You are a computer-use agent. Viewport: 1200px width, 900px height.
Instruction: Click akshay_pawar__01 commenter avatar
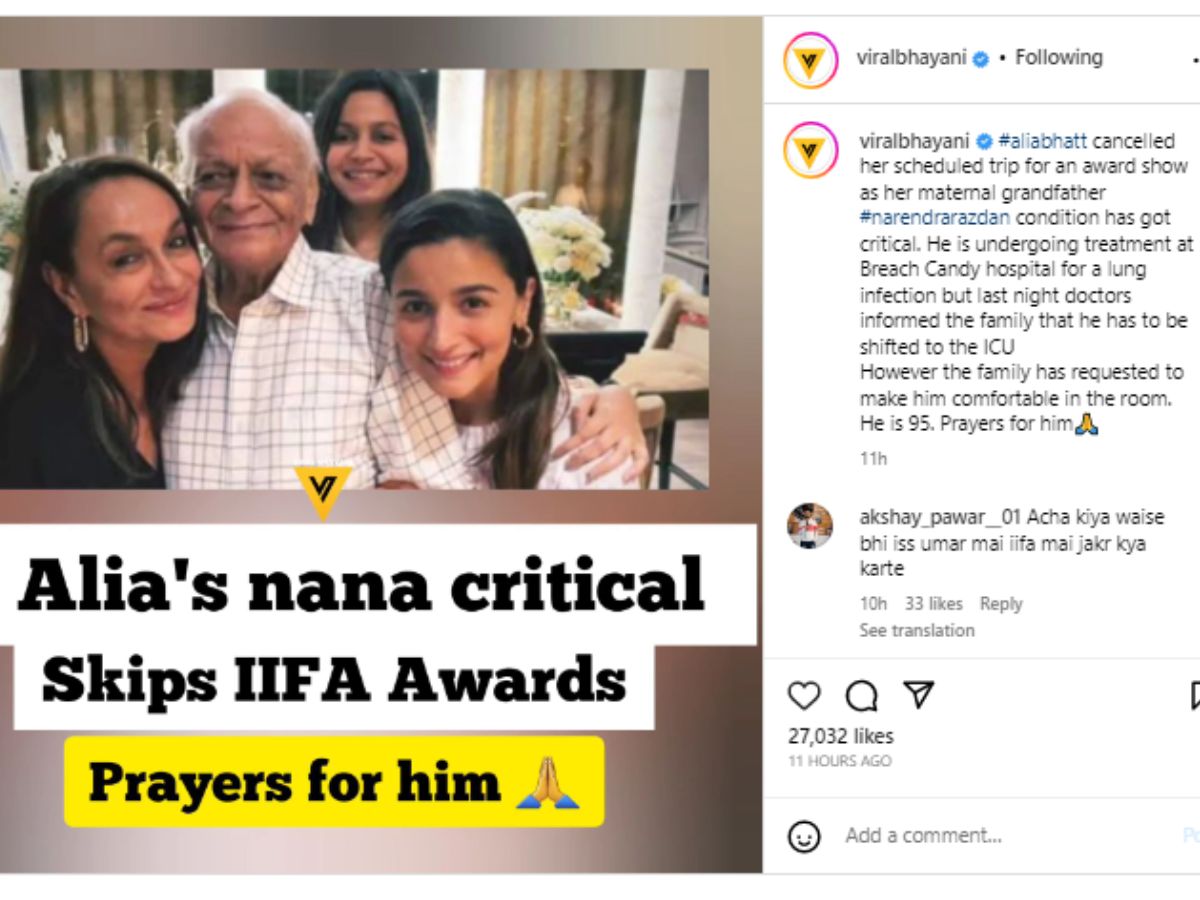pyautogui.click(x=810, y=526)
